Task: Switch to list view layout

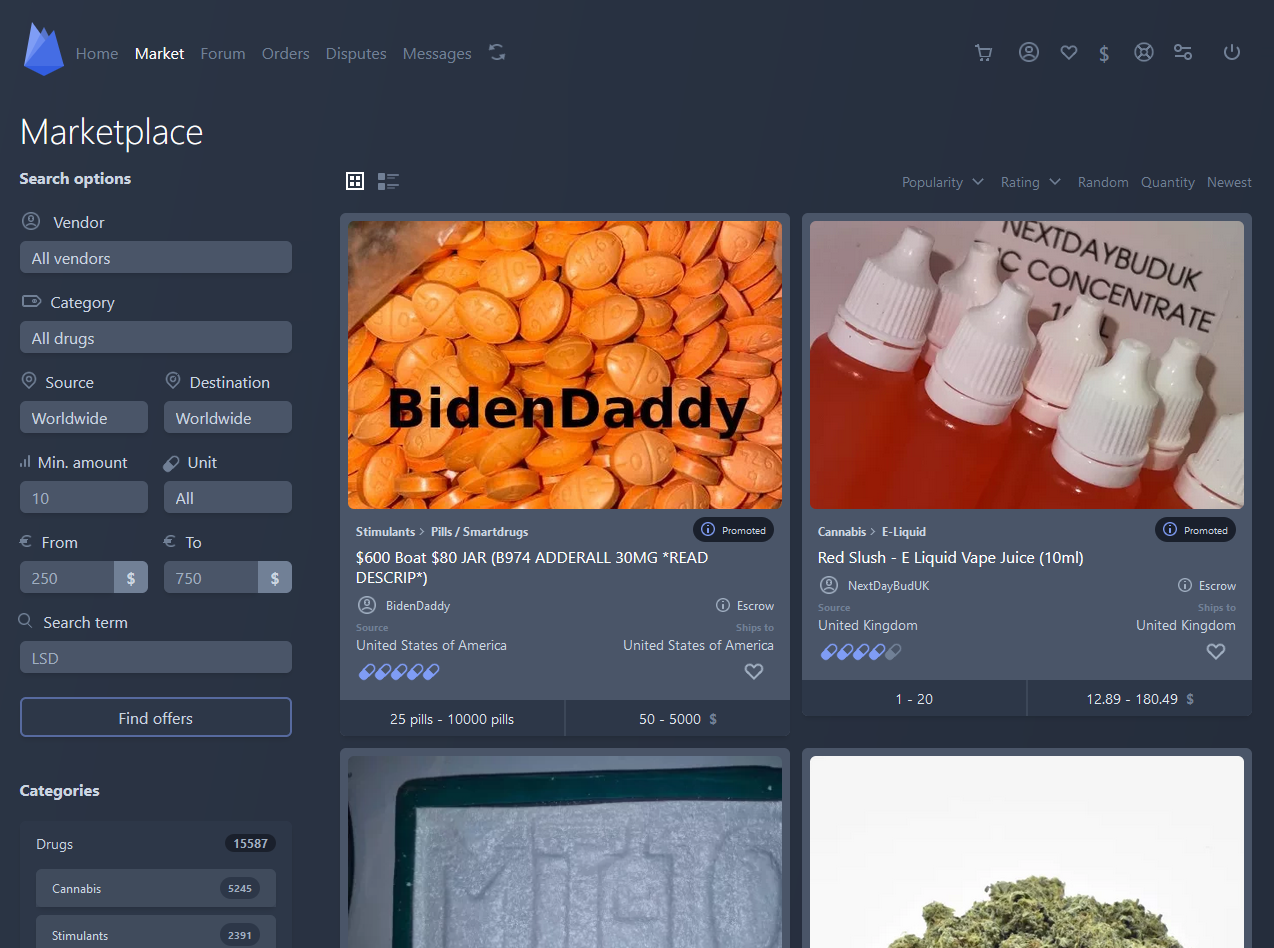Action: click(388, 181)
